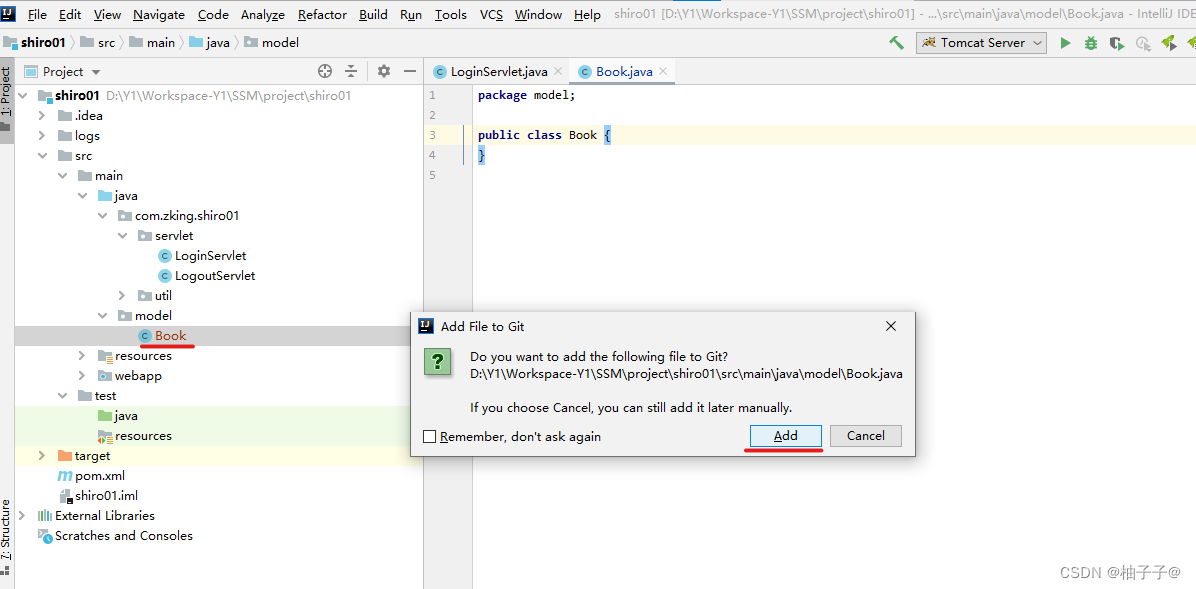Image resolution: width=1196 pixels, height=589 pixels.
Task: Click line number 3 in gutter
Action: pyautogui.click(x=432, y=135)
